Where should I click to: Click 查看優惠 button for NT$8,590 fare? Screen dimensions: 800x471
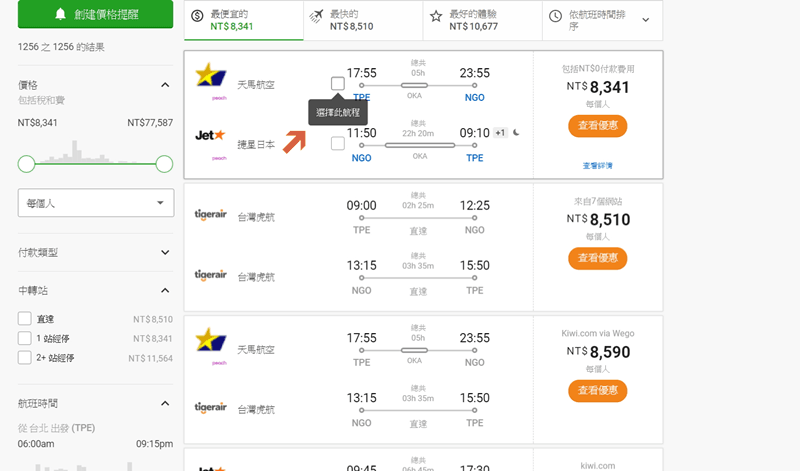[597, 390]
